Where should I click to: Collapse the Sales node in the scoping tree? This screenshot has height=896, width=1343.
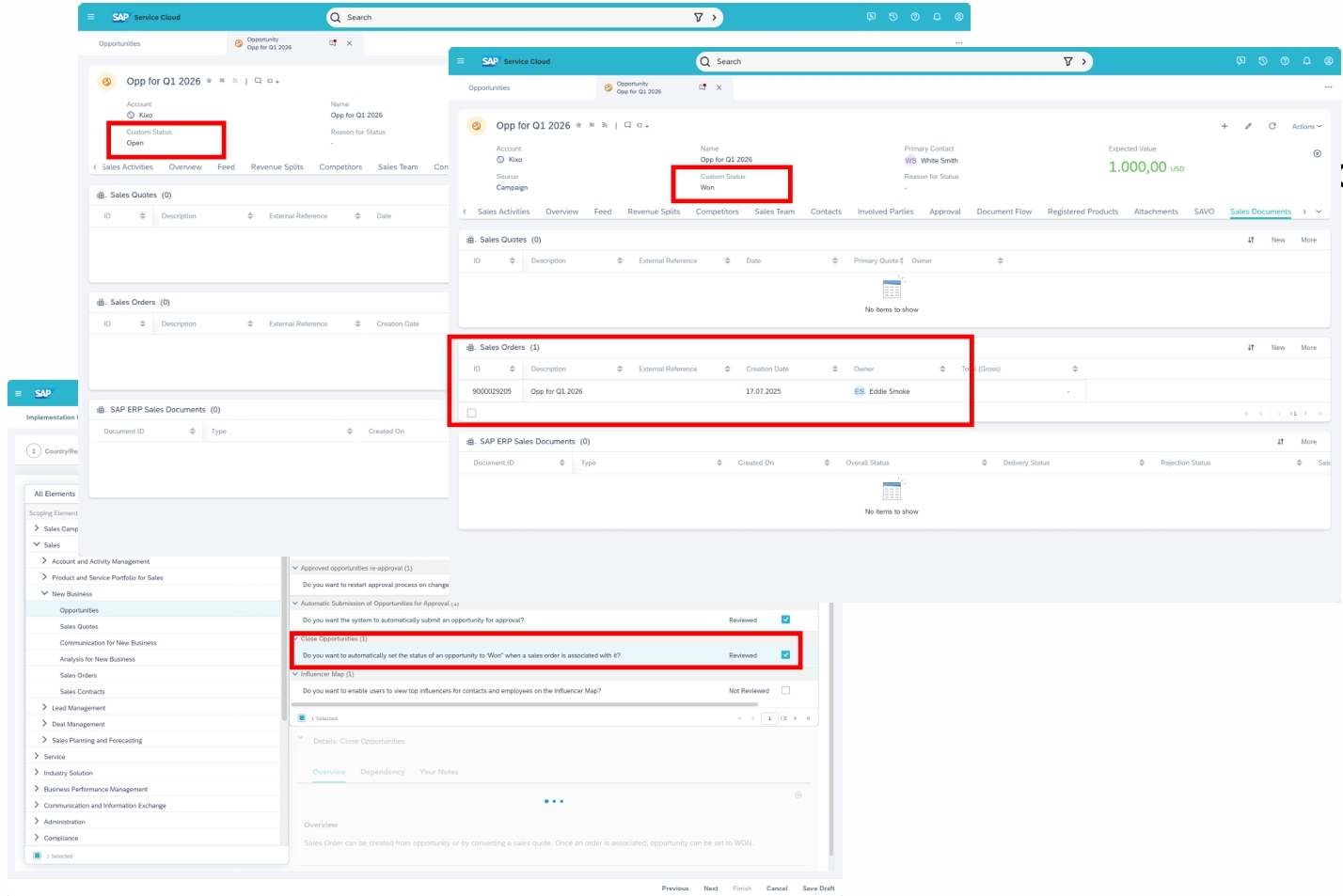pos(37,544)
